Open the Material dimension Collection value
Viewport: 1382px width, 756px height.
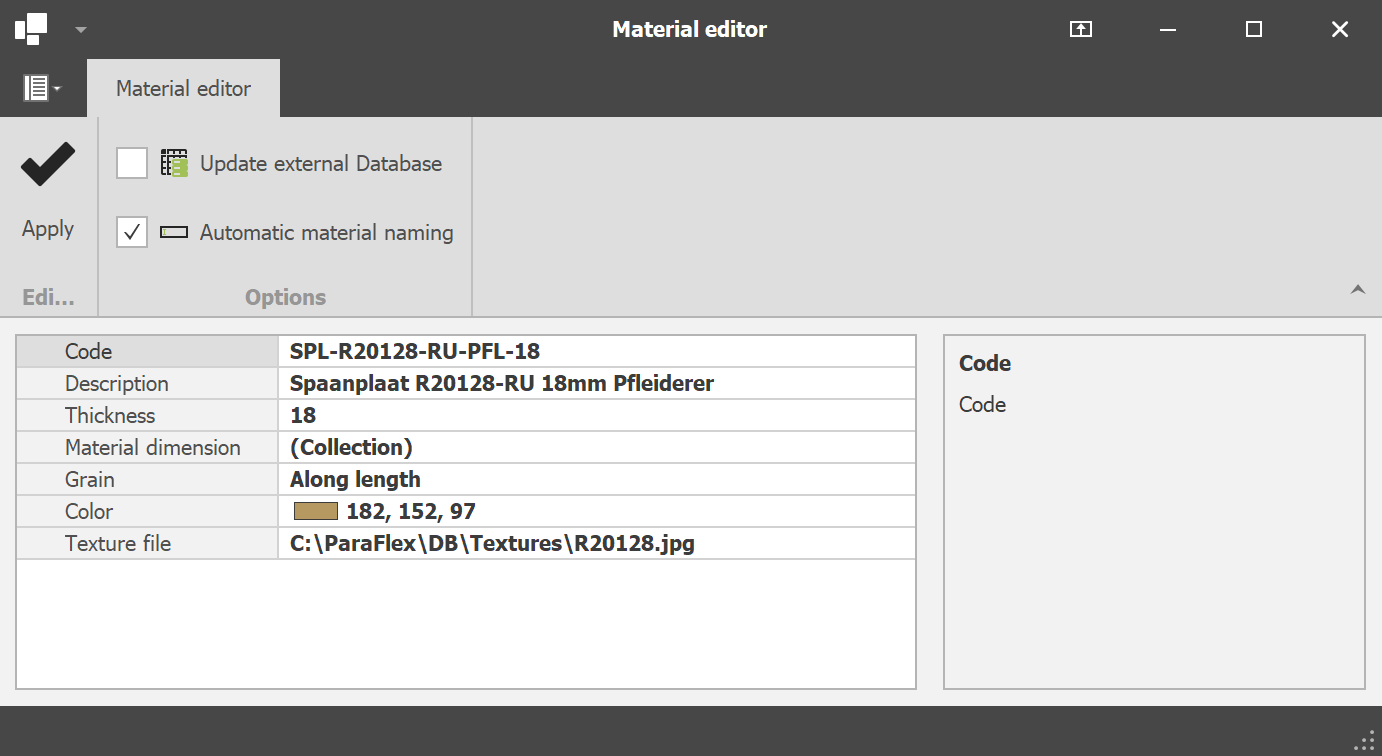click(x=596, y=448)
